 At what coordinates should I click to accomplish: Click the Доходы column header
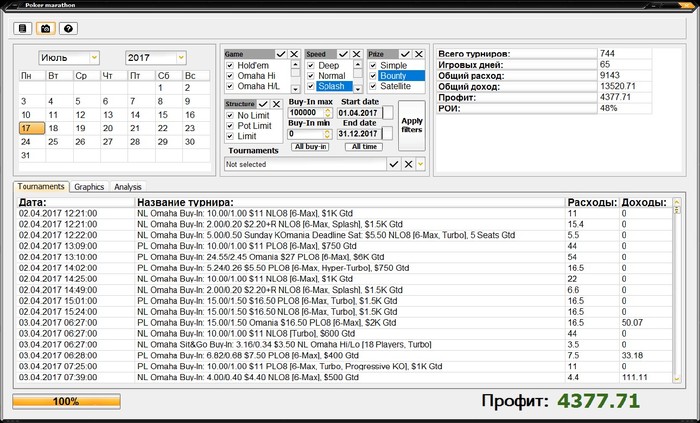click(x=646, y=203)
